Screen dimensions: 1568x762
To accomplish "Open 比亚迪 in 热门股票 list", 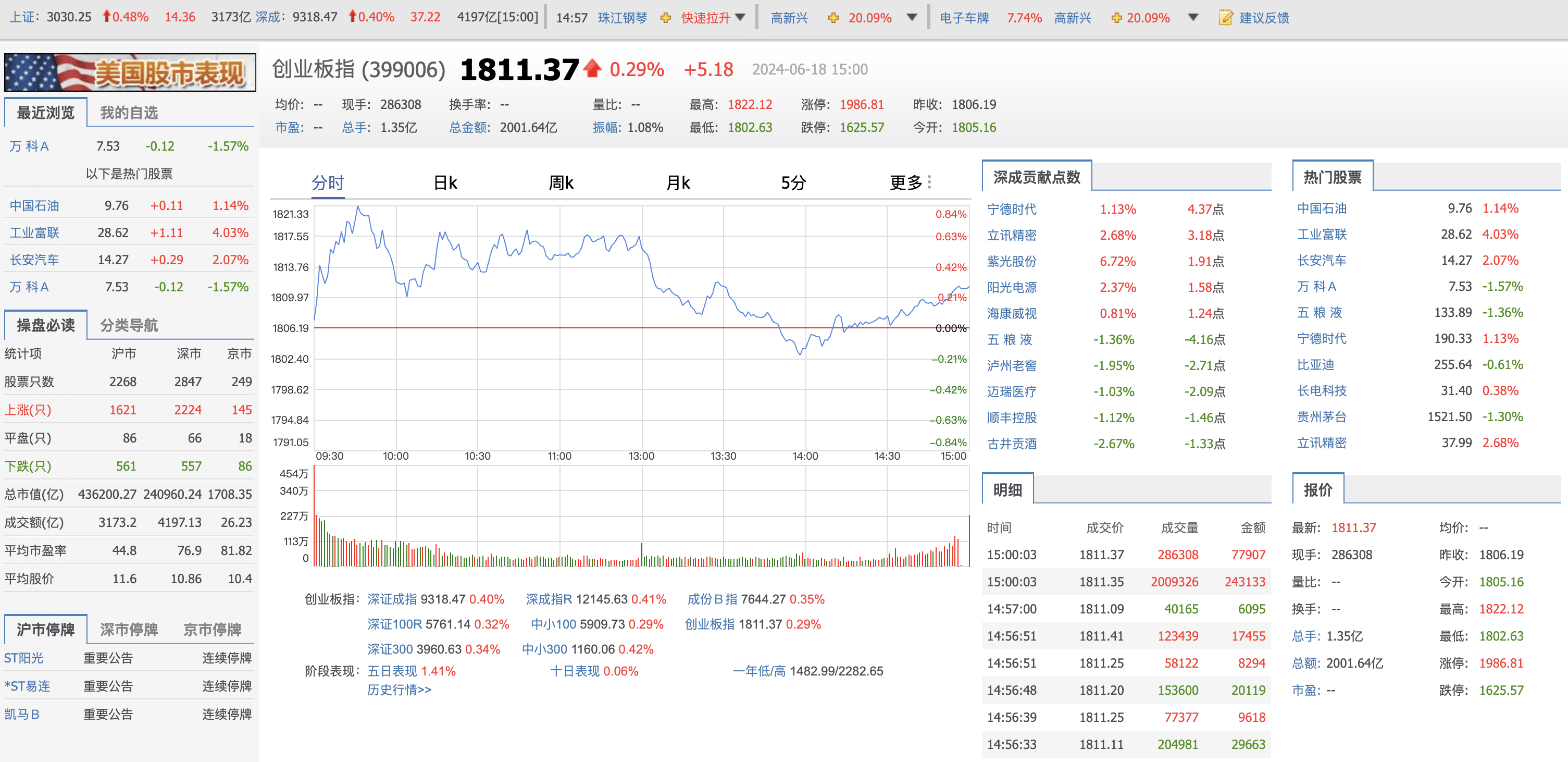I will 1315,364.
